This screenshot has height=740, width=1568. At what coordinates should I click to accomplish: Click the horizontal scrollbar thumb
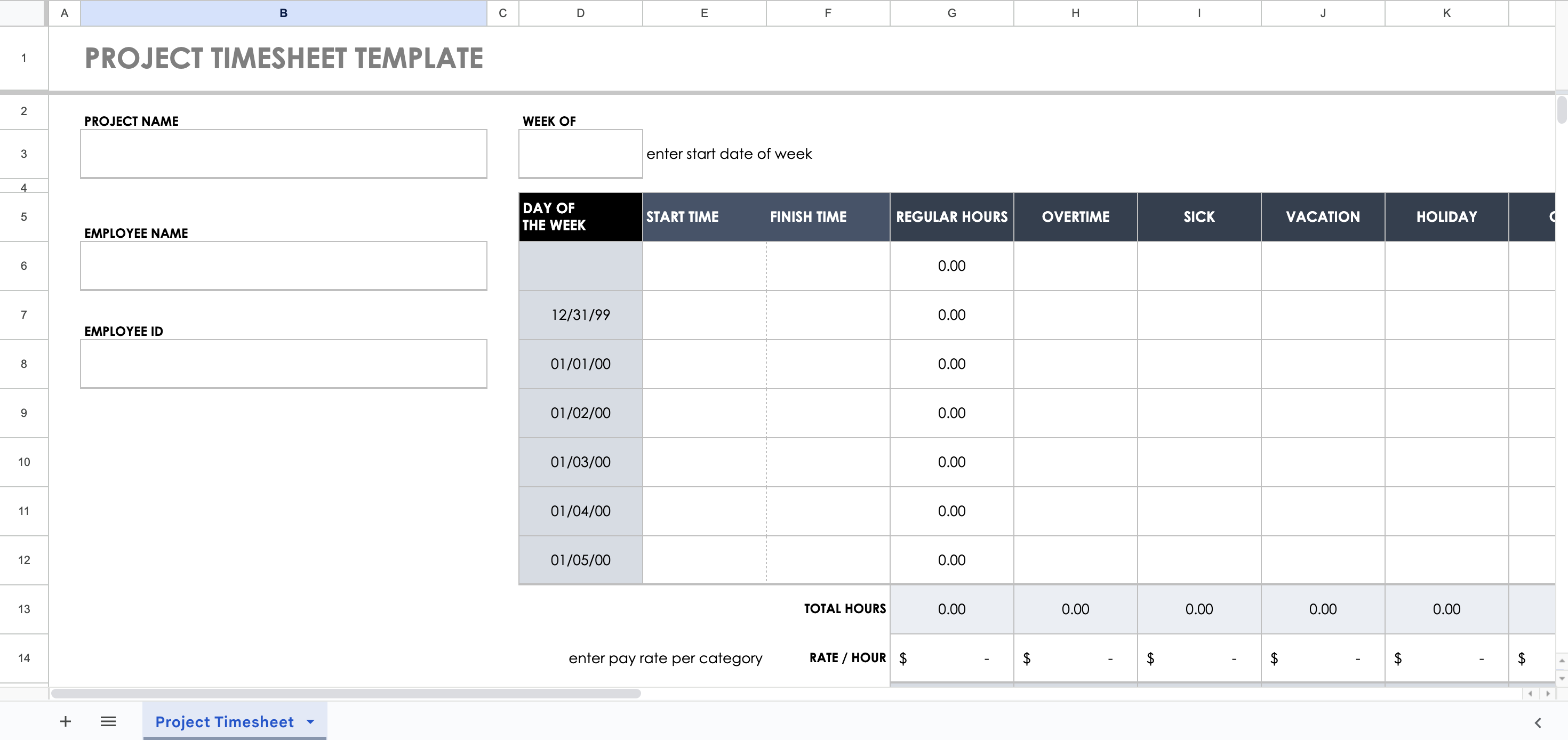tap(346, 693)
